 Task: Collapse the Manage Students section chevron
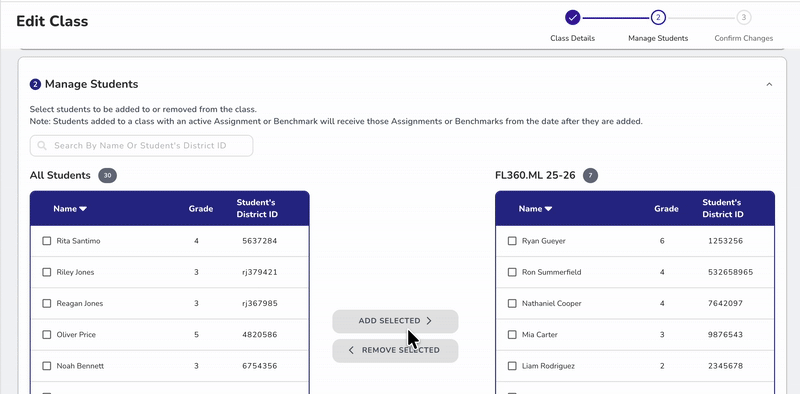click(x=769, y=84)
